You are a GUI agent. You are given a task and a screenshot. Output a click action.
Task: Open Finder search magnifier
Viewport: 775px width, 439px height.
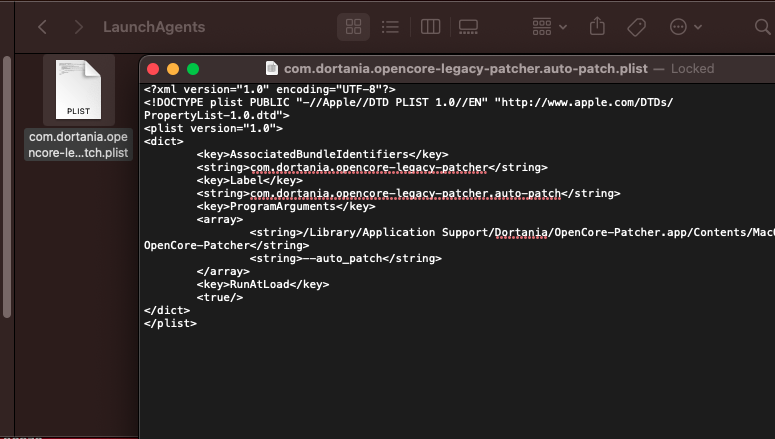click(763, 27)
